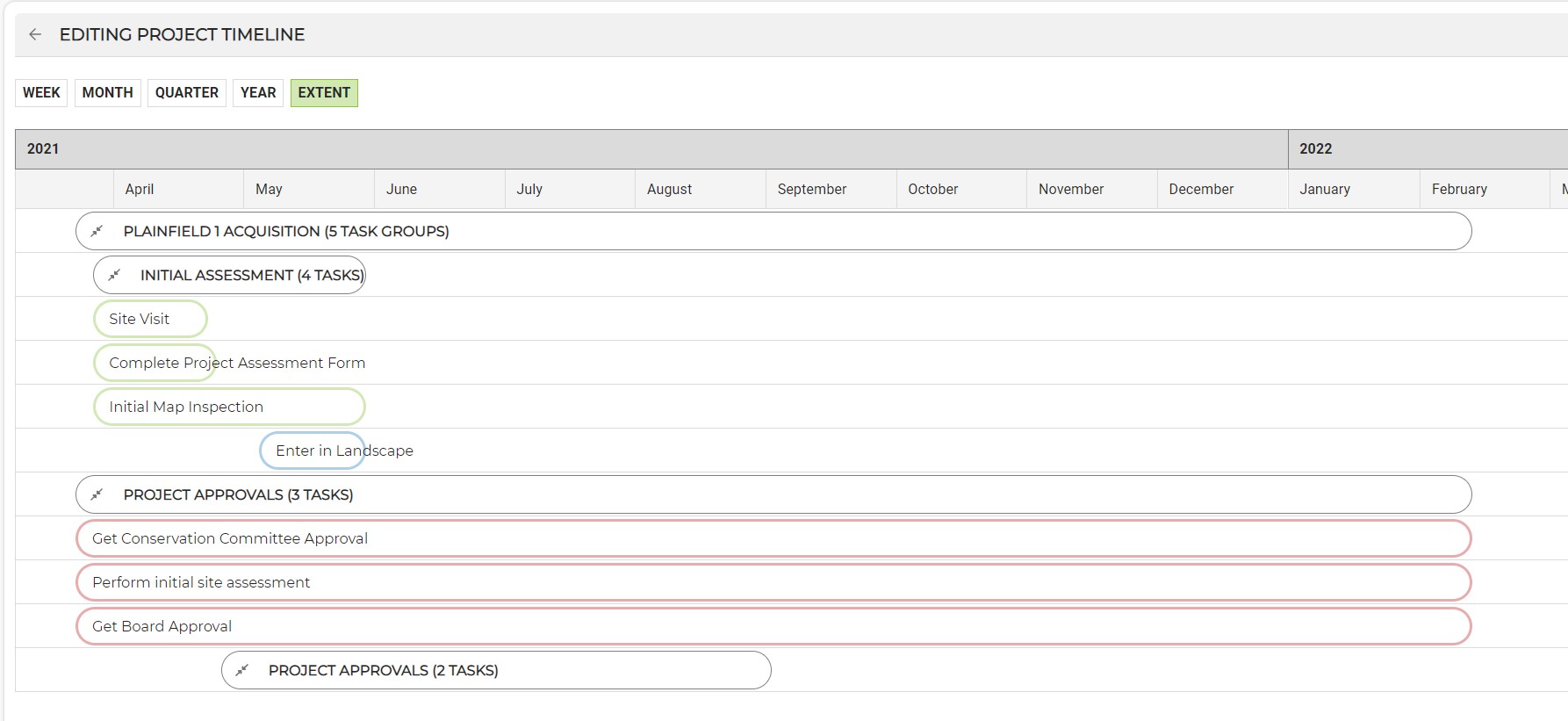Click the back arrow beside Editing Project Timeline
Screen dimensions: 1568x721
pos(35,34)
